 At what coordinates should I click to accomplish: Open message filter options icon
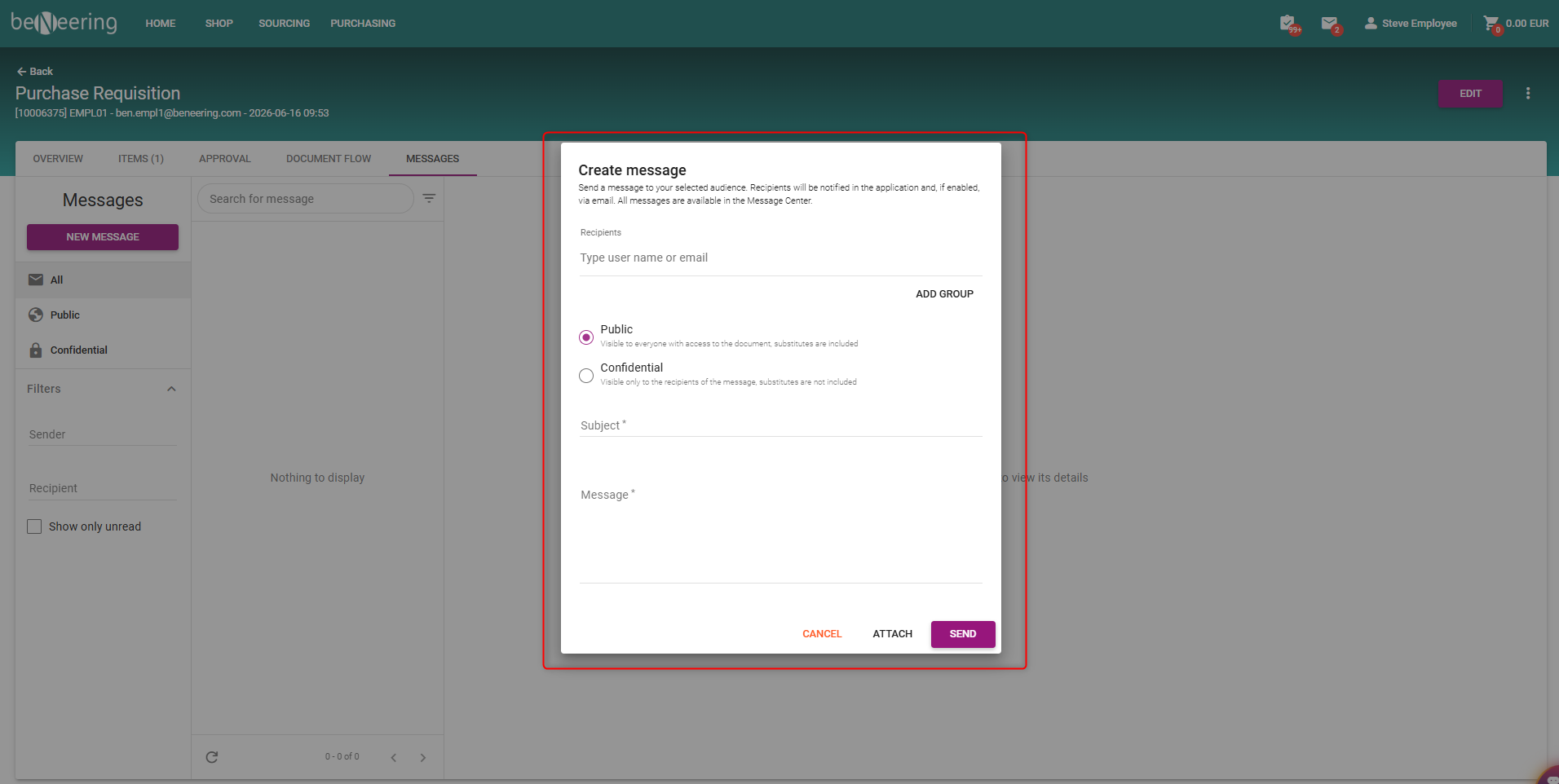coord(429,198)
